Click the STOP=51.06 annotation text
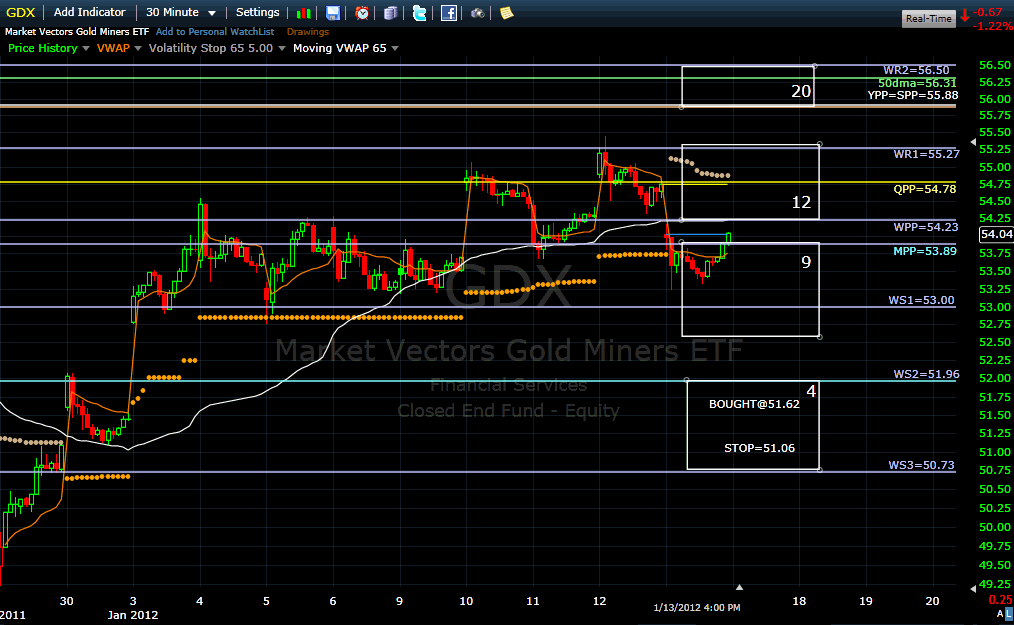The height and width of the screenshot is (625, 1014). (759, 448)
